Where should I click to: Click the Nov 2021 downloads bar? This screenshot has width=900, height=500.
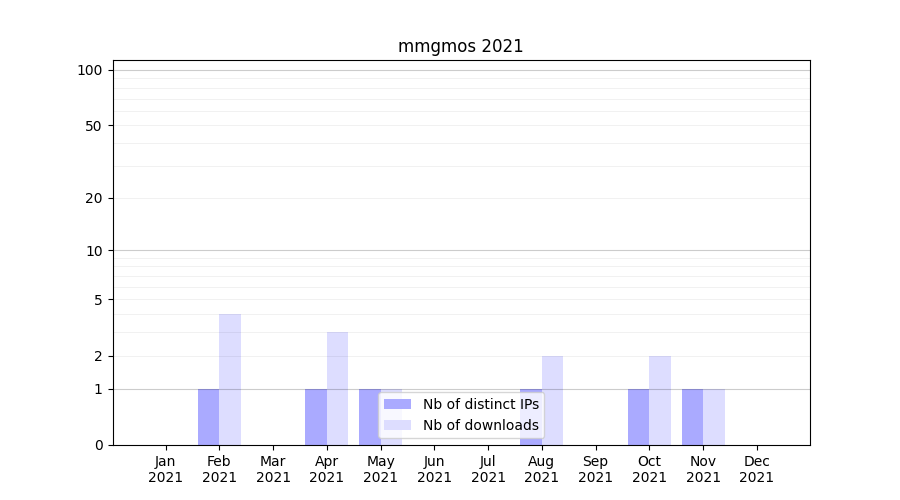(x=714, y=417)
